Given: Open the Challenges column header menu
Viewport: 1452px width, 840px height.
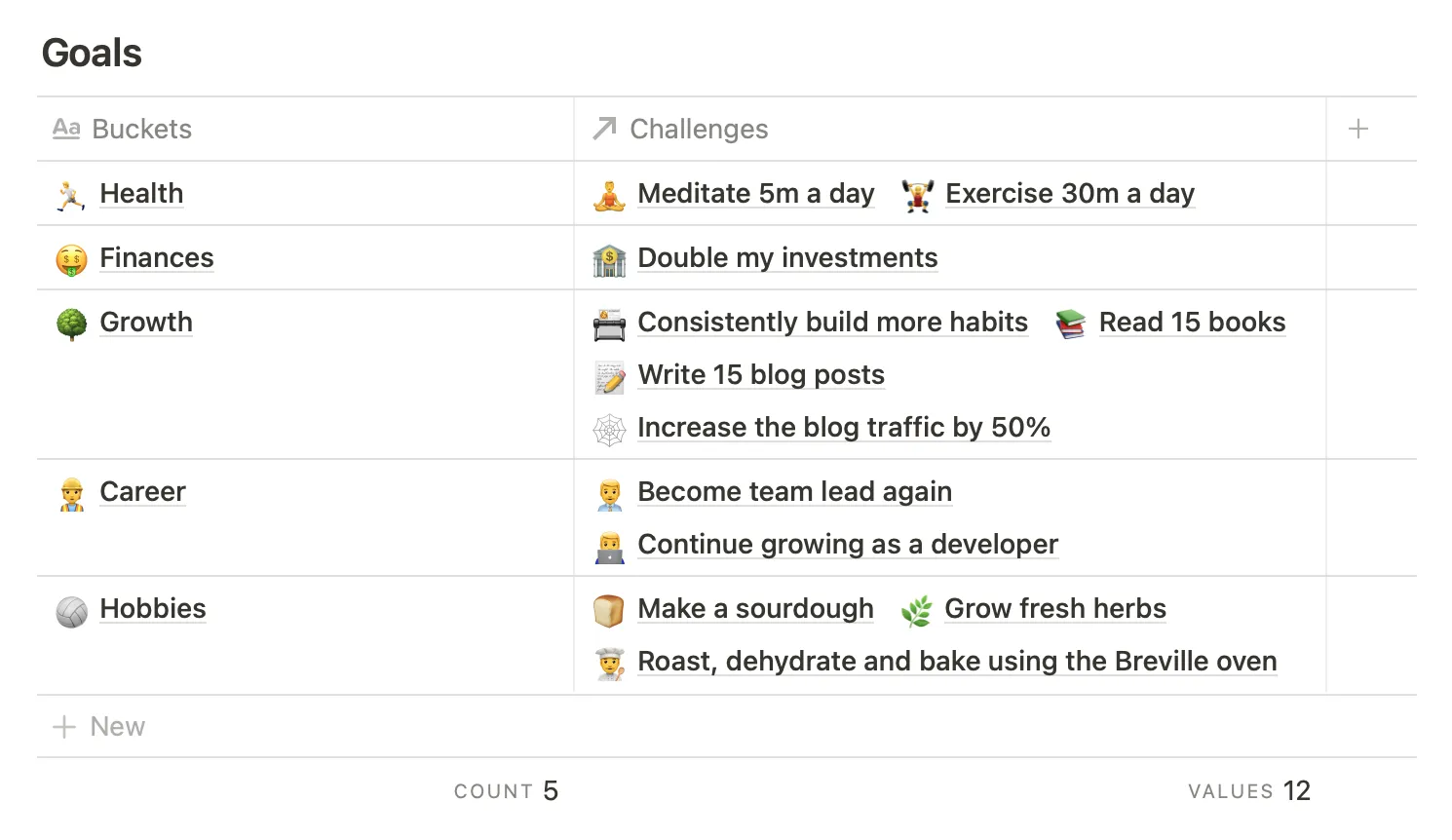Looking at the screenshot, I should [x=699, y=129].
